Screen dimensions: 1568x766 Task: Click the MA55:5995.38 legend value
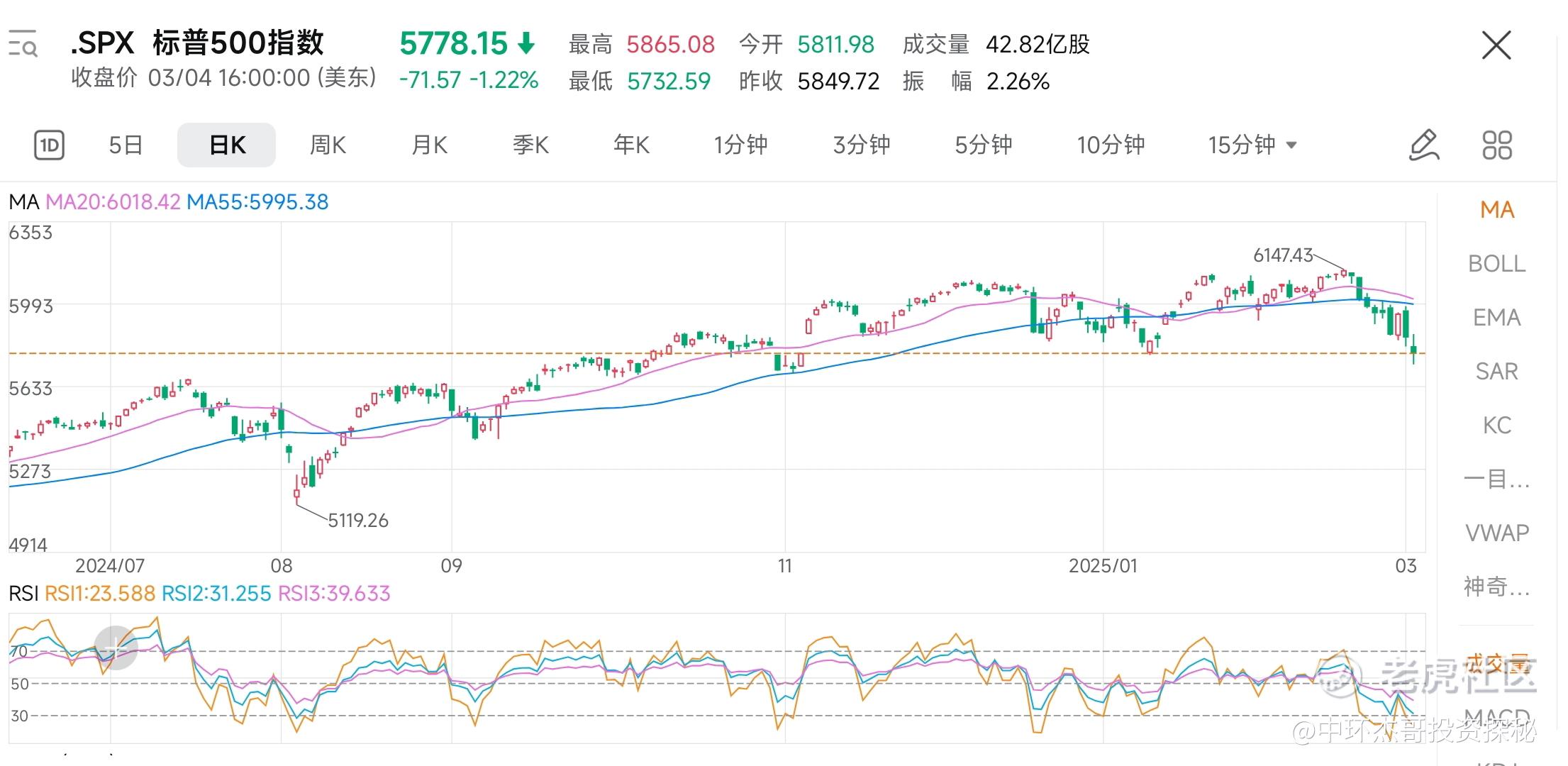pos(257,202)
